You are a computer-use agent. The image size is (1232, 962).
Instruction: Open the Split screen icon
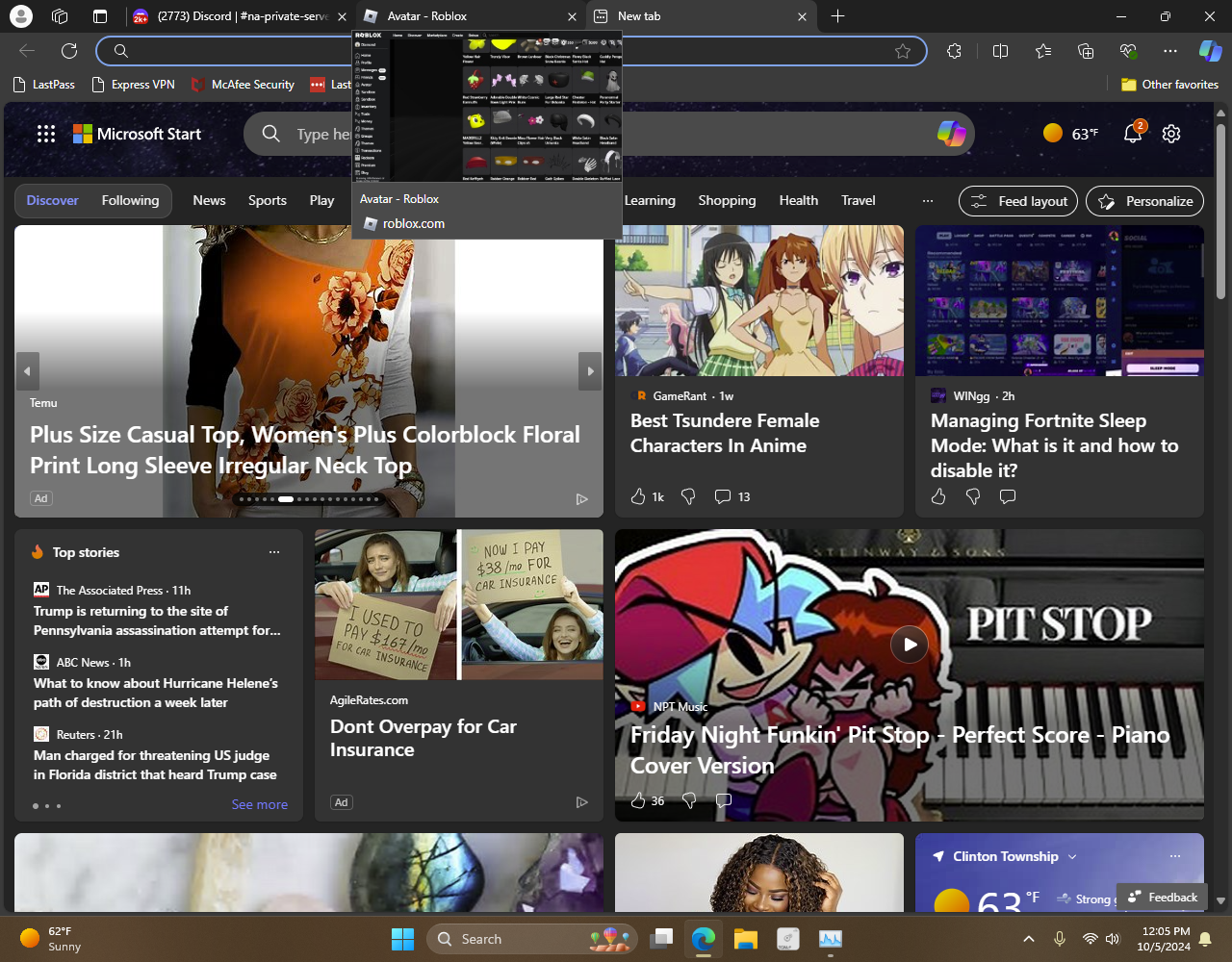point(1000,51)
